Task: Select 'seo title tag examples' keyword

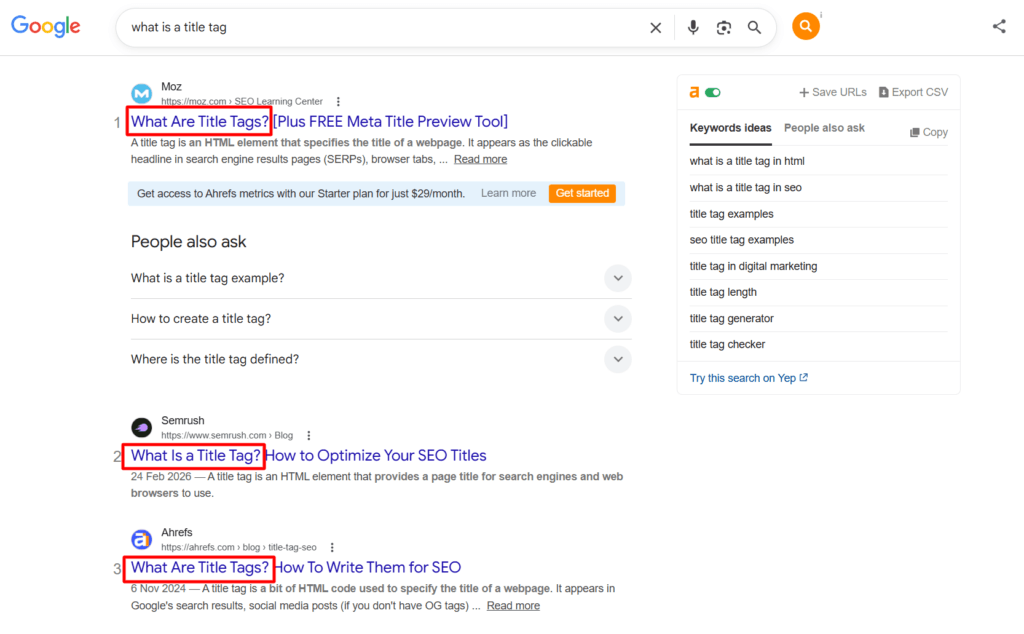Action: click(x=742, y=240)
